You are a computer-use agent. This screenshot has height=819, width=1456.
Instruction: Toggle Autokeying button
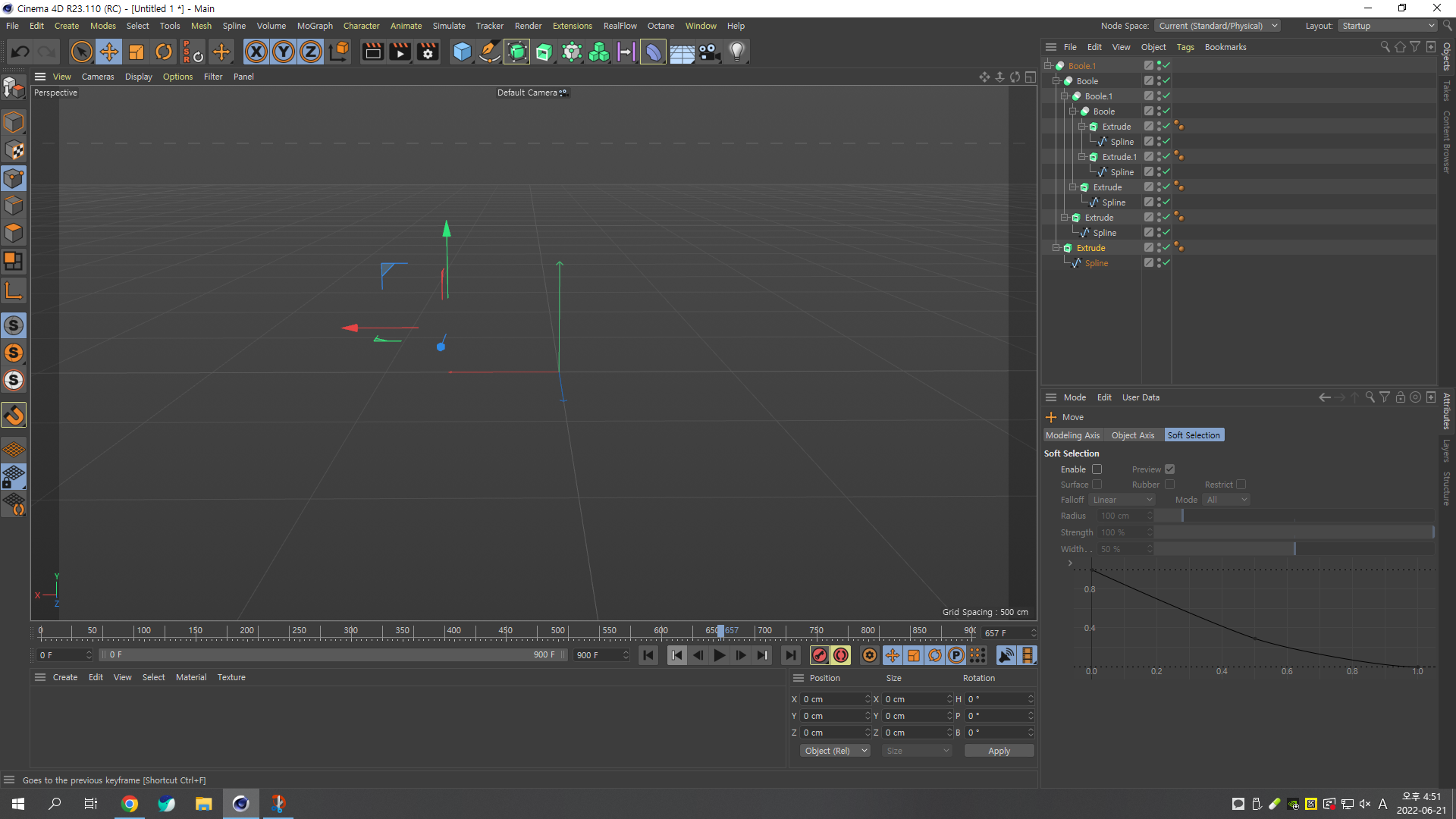coord(841,655)
